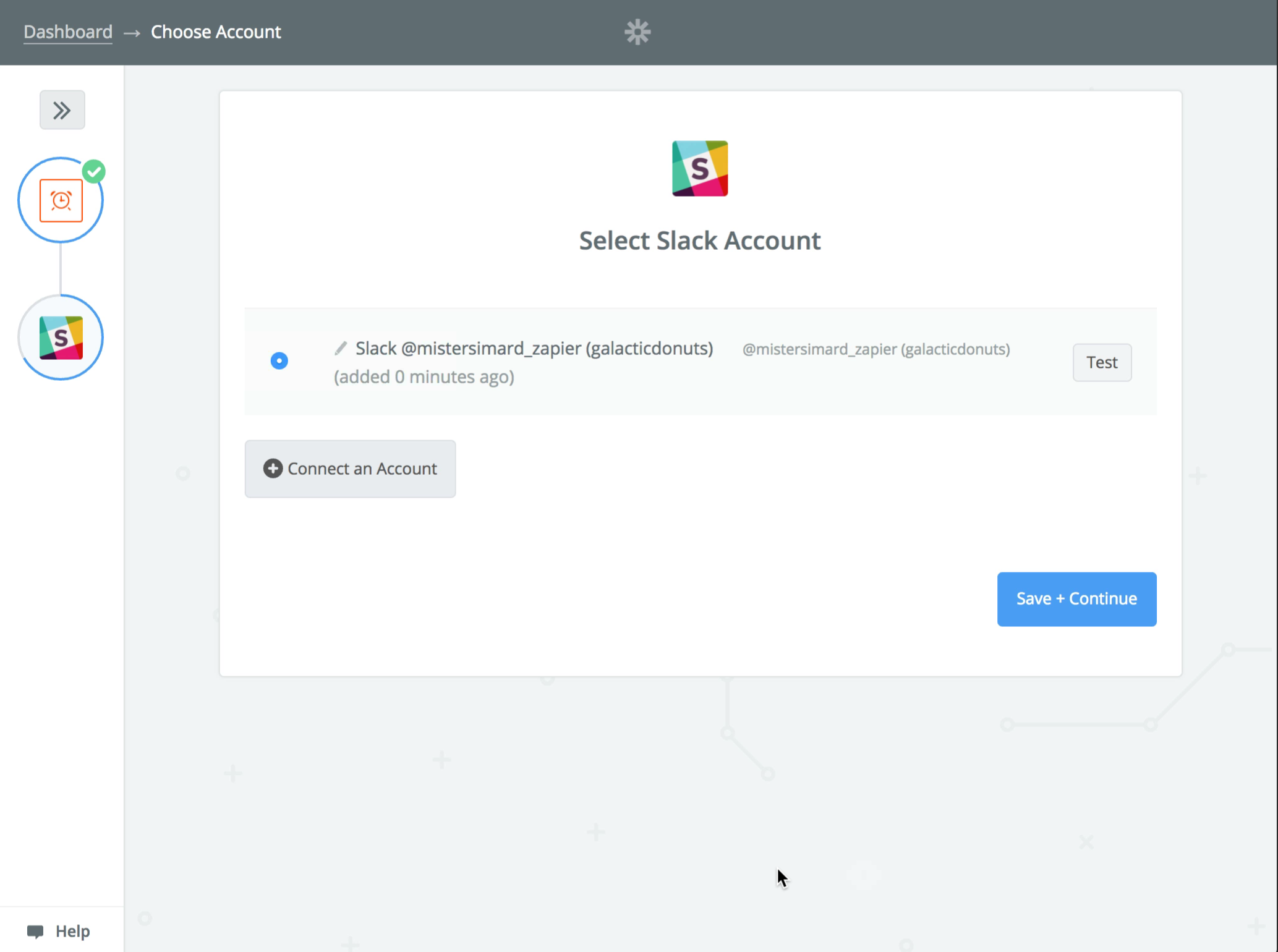This screenshot has height=952, width=1278.
Task: Click the Save + Continue button
Action: (1076, 598)
